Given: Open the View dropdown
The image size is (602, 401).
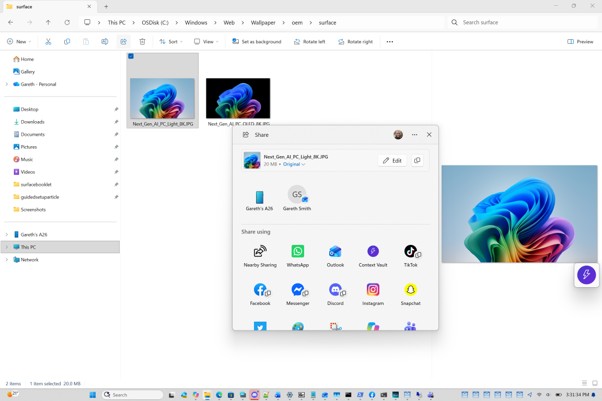Looking at the screenshot, I should click(206, 41).
